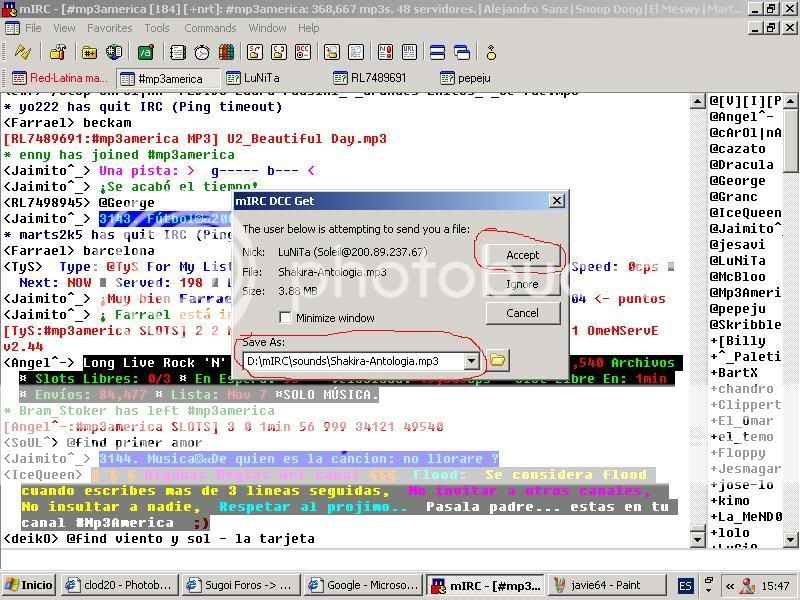Open the Received Files toolbar icon
The width and height of the screenshot is (800, 600).
coord(332,52)
